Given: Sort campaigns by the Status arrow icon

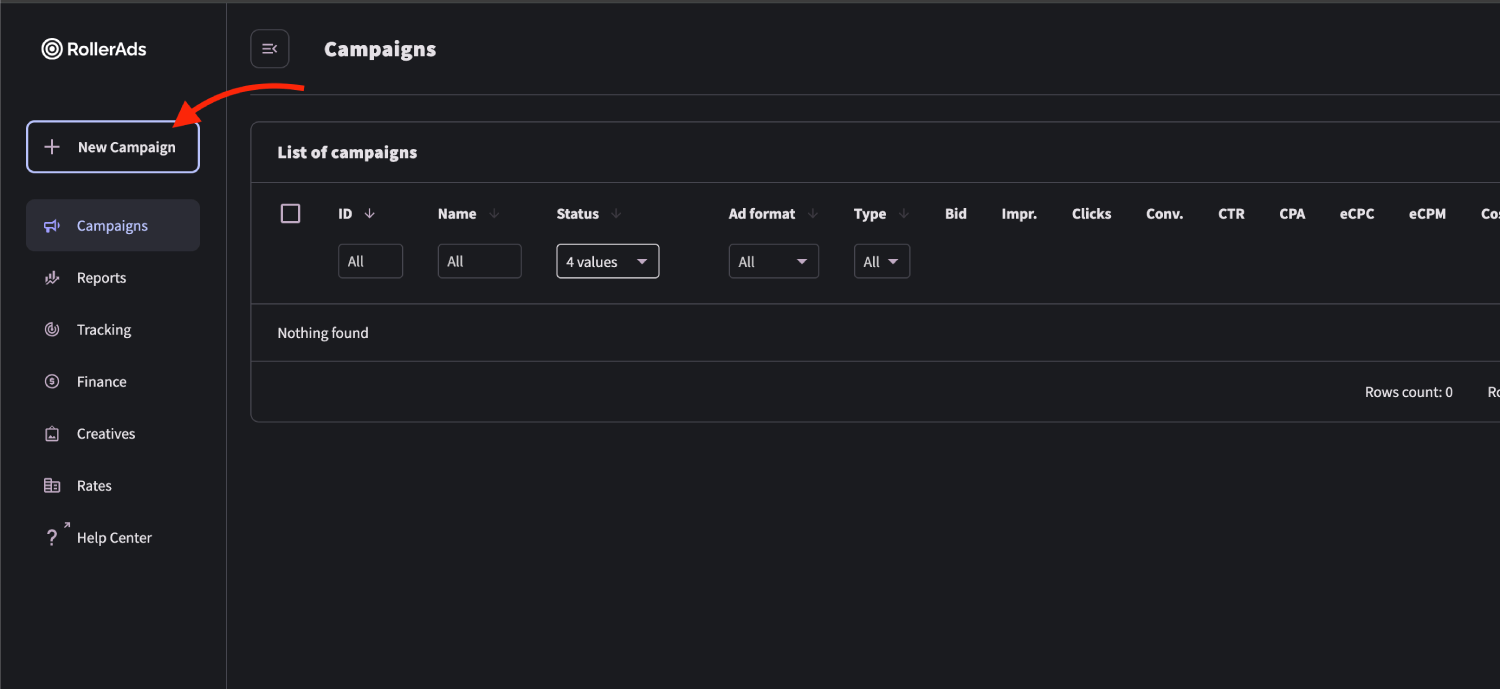Looking at the screenshot, I should coord(616,214).
